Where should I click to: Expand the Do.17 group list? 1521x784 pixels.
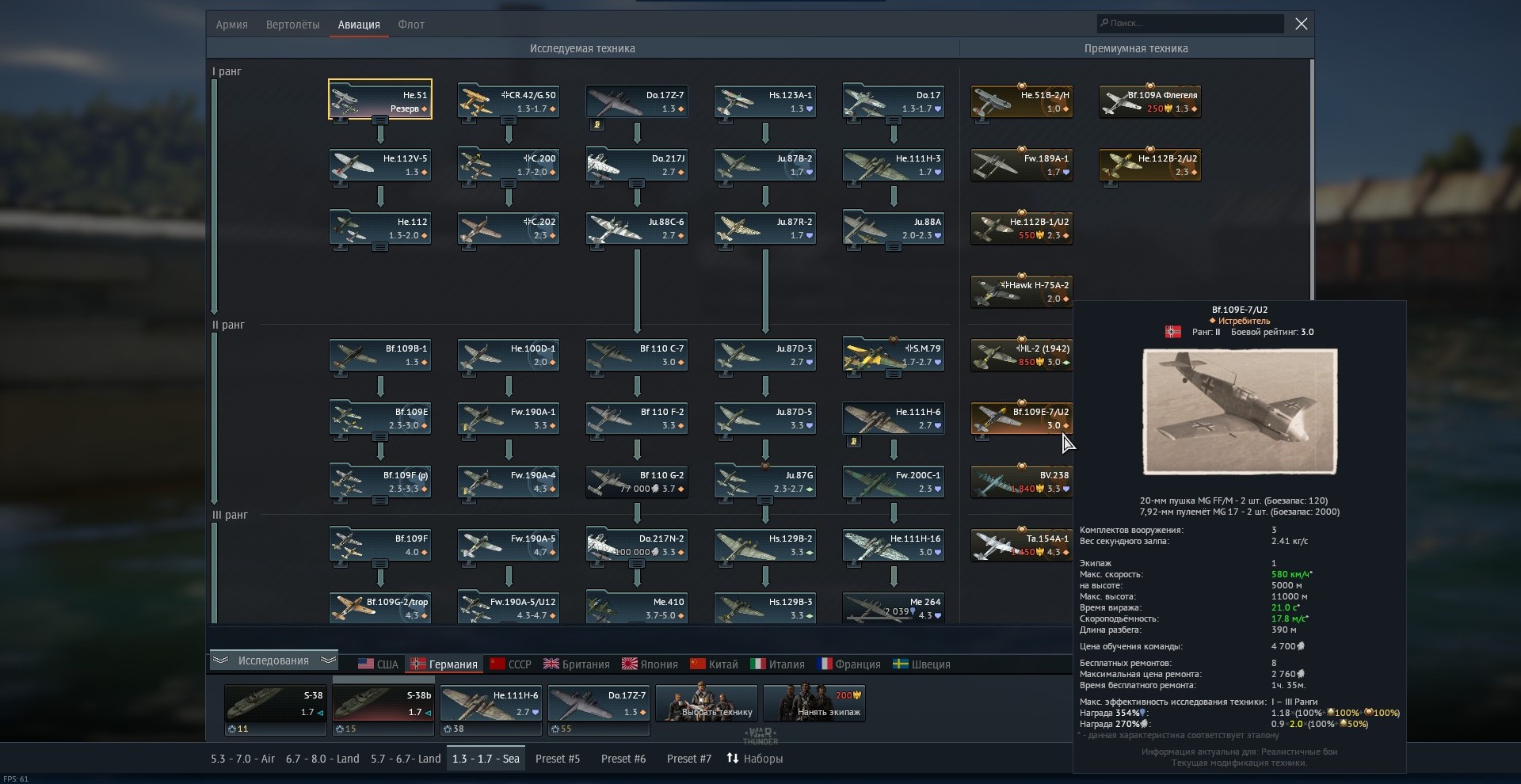point(894,120)
